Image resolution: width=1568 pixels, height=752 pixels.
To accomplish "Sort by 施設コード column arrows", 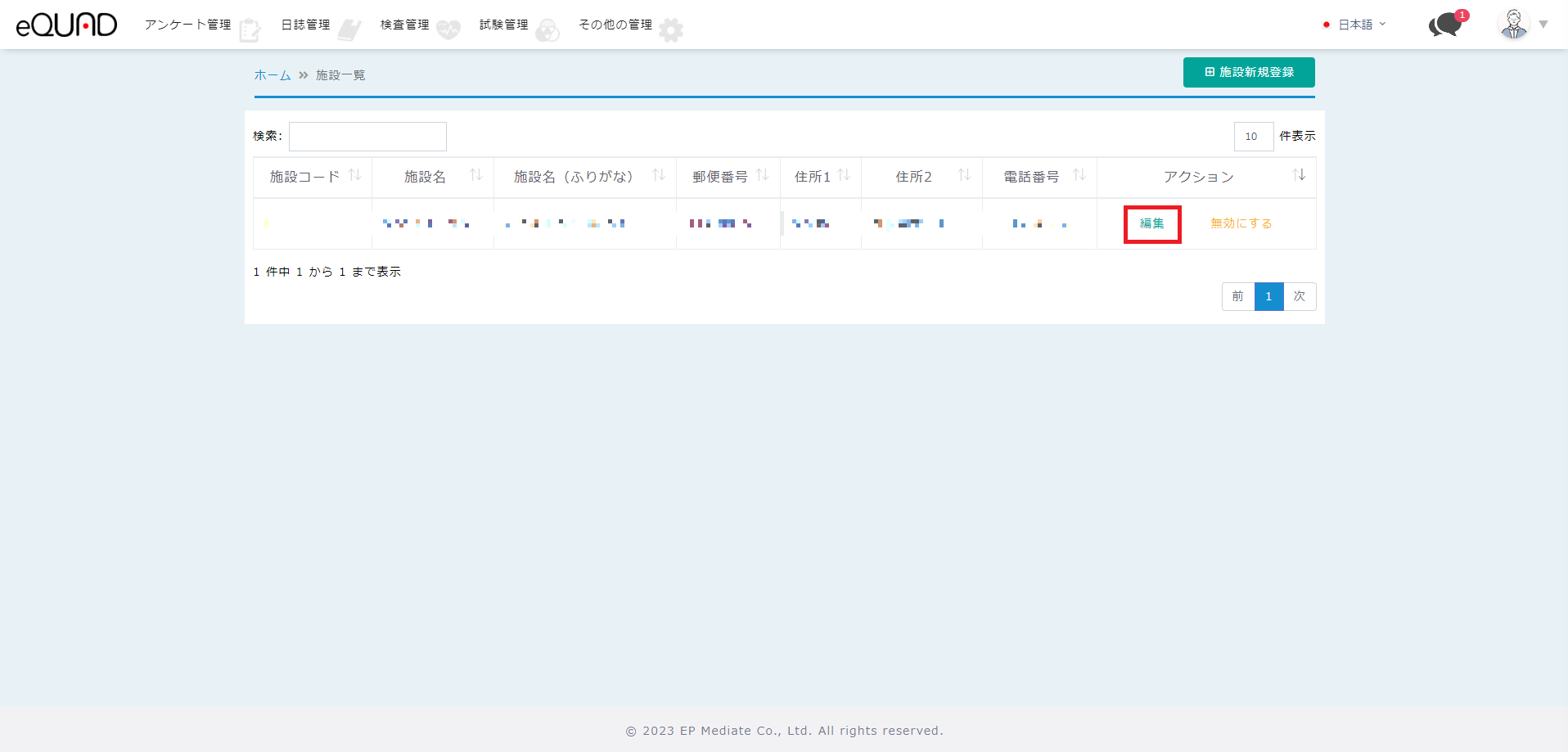I will point(355,175).
